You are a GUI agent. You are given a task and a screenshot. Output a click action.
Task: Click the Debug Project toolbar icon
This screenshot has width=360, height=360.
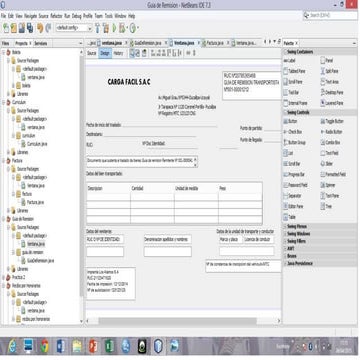click(122, 28)
